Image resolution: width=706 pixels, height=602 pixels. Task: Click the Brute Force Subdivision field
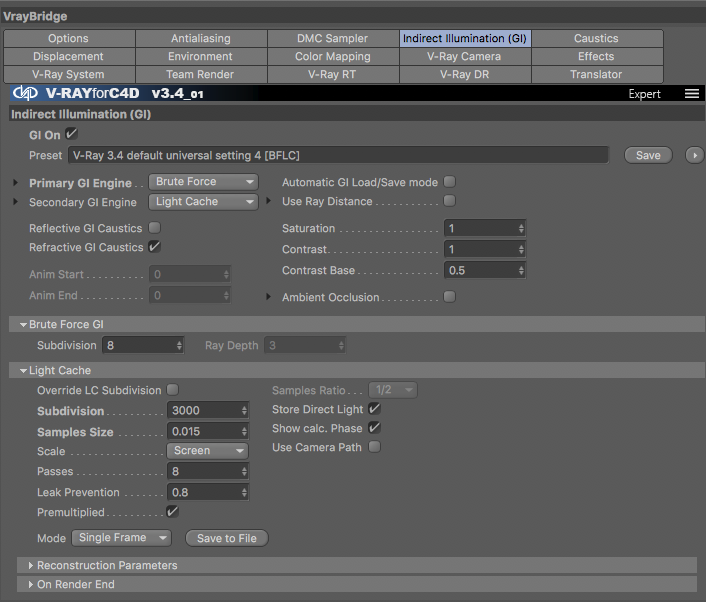pos(143,345)
